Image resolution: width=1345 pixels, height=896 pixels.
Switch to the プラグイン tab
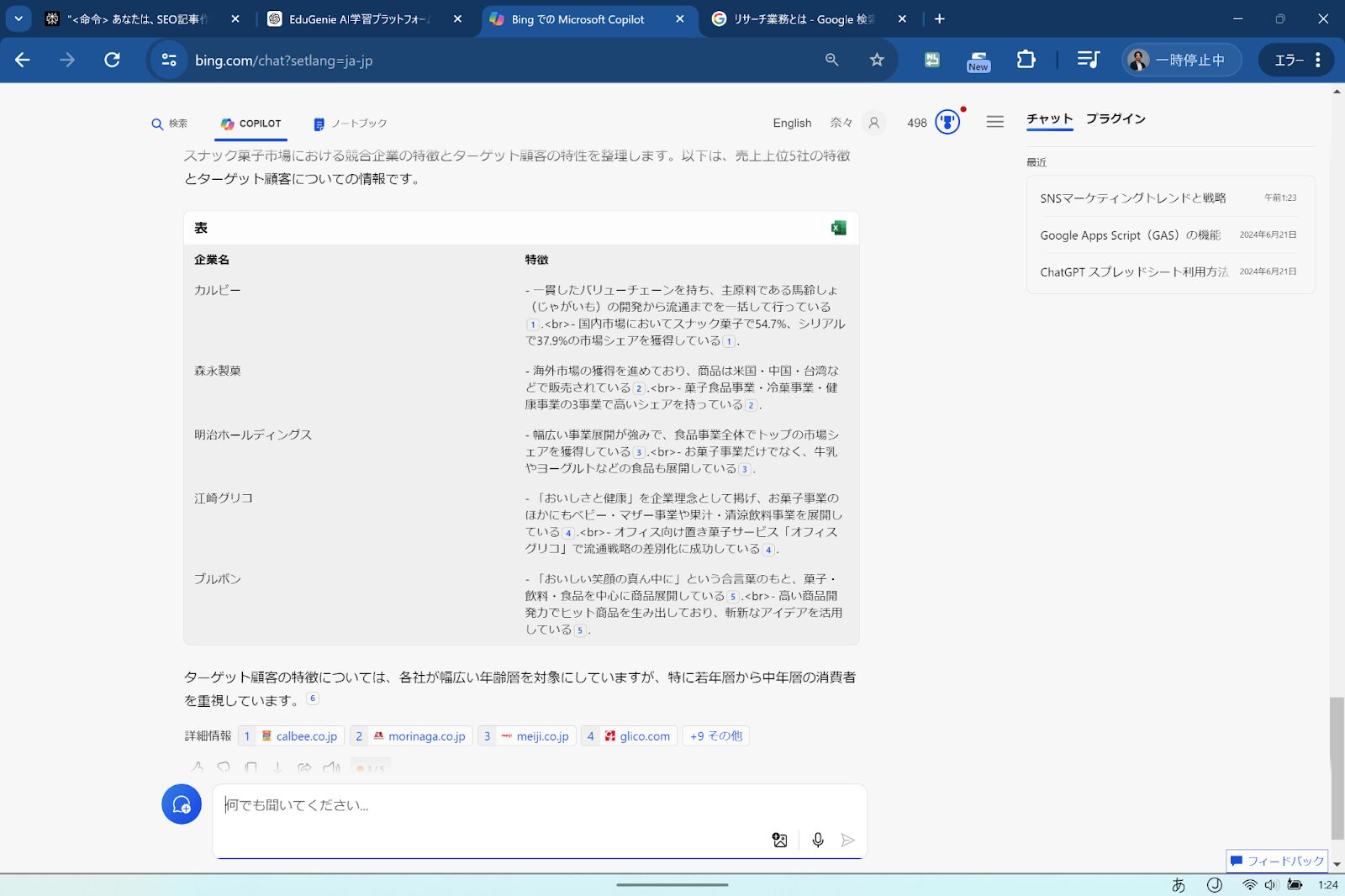pos(1116,119)
